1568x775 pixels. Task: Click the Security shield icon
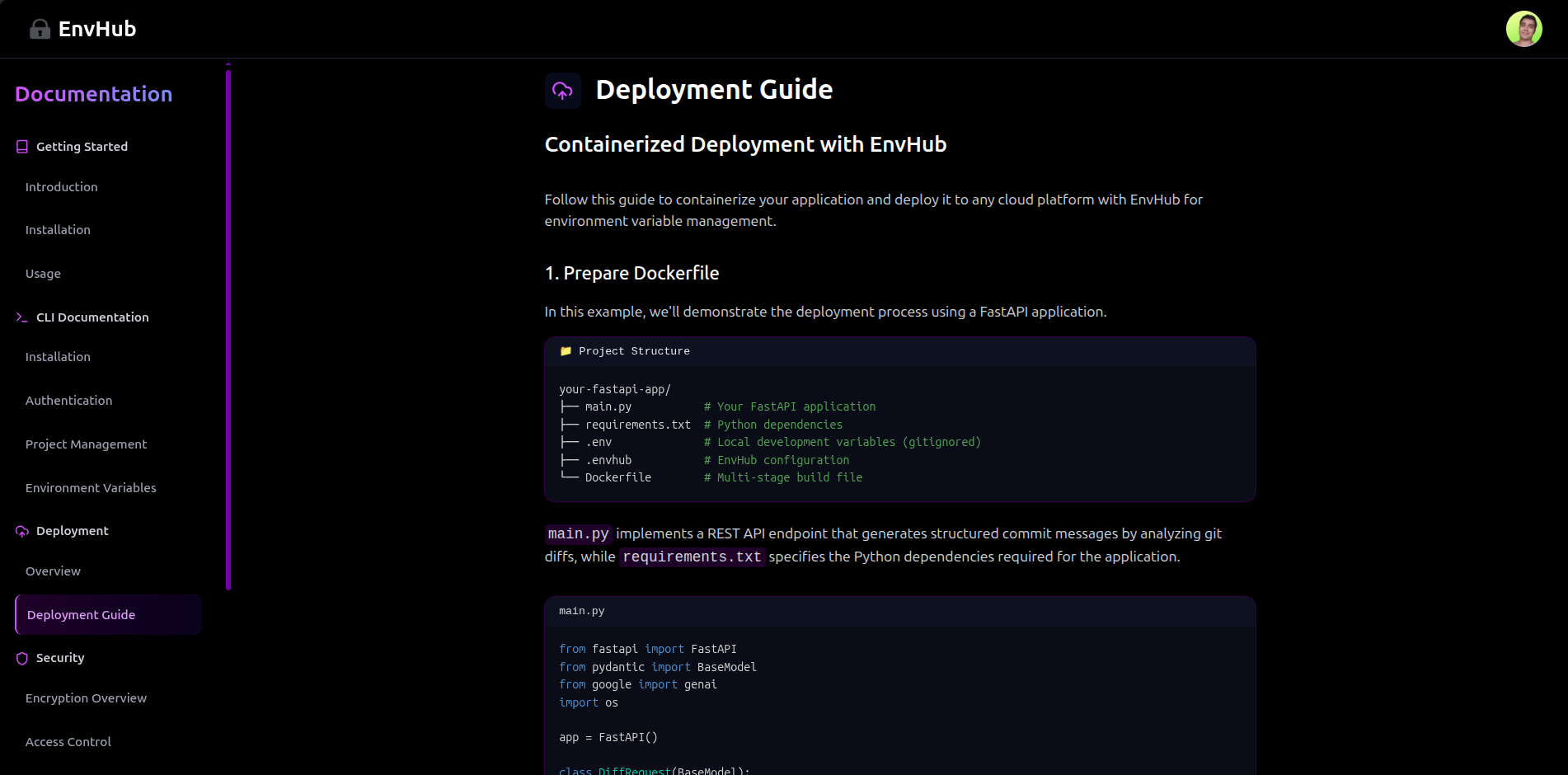22,658
